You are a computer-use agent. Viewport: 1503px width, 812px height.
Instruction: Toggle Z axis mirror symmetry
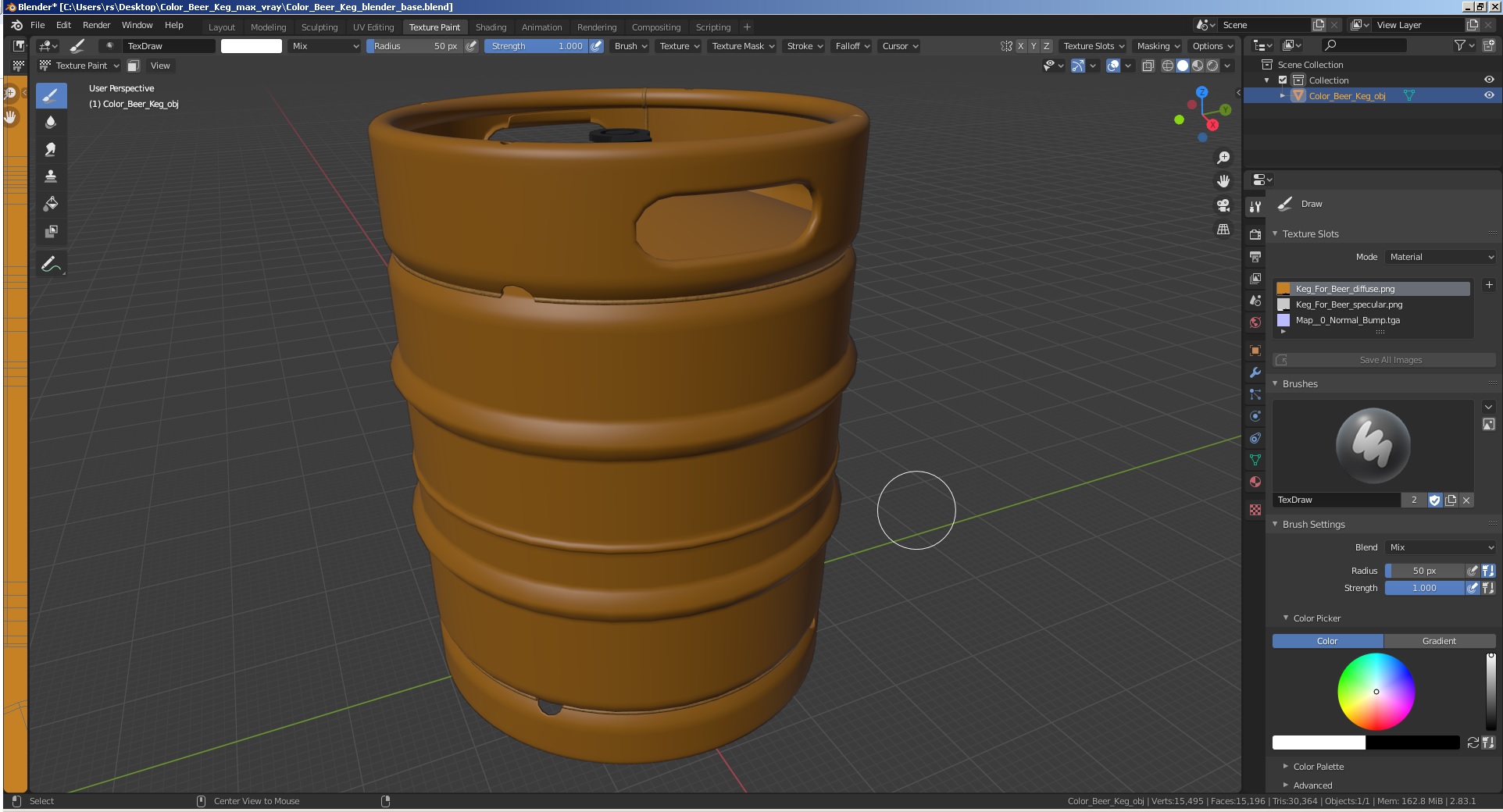(x=1047, y=46)
